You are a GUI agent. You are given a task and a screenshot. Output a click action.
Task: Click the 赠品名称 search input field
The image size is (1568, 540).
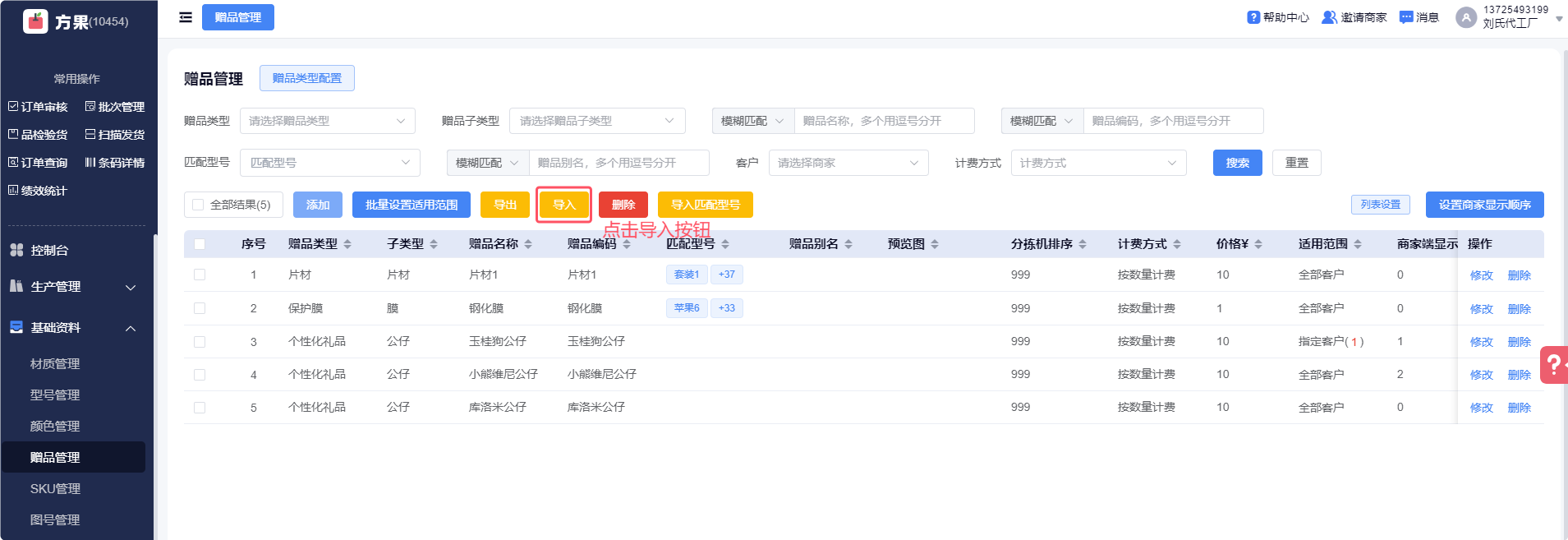(x=883, y=121)
